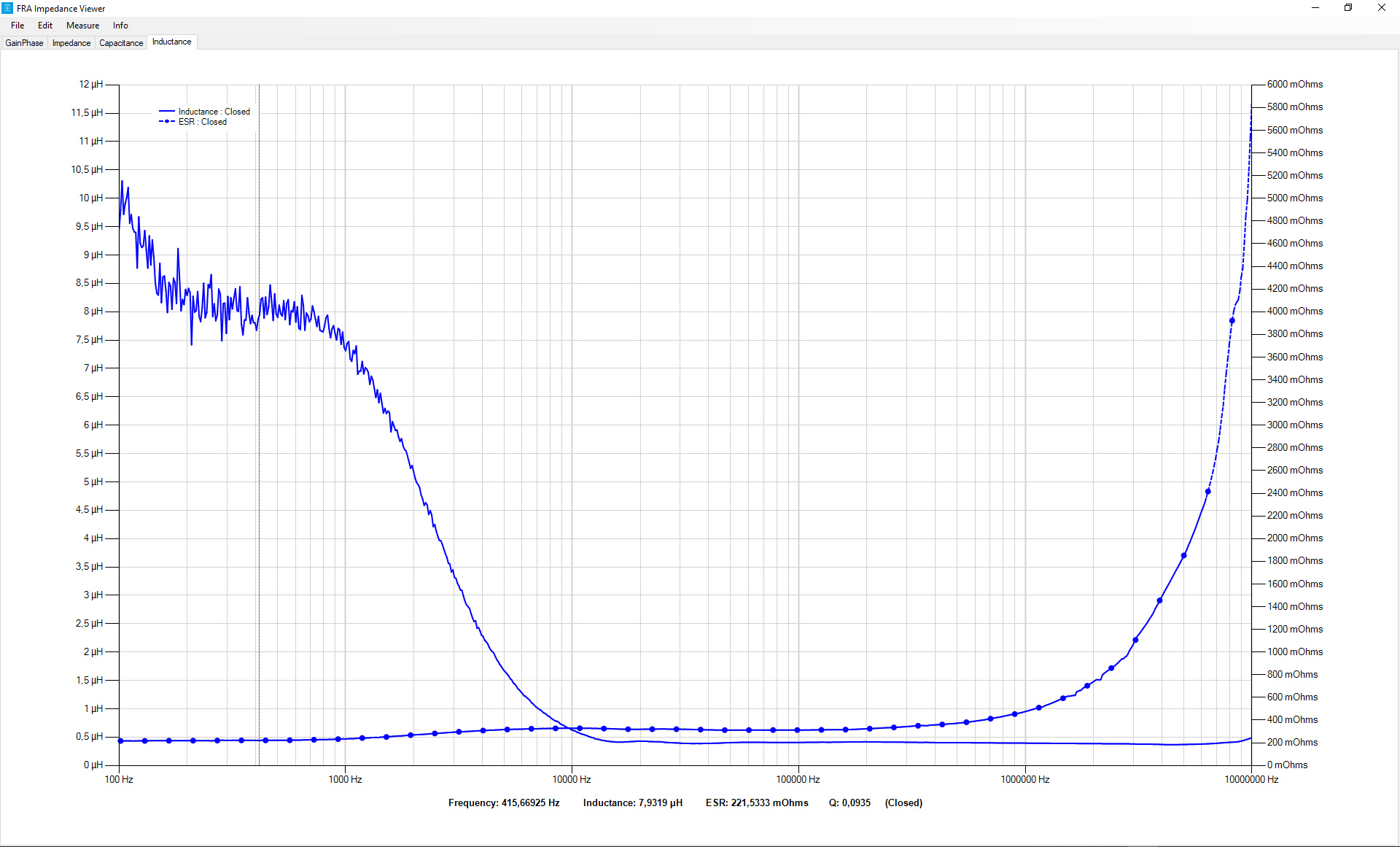Image resolution: width=1400 pixels, height=847 pixels.
Task: Open the Info menu
Action: pyautogui.click(x=120, y=26)
